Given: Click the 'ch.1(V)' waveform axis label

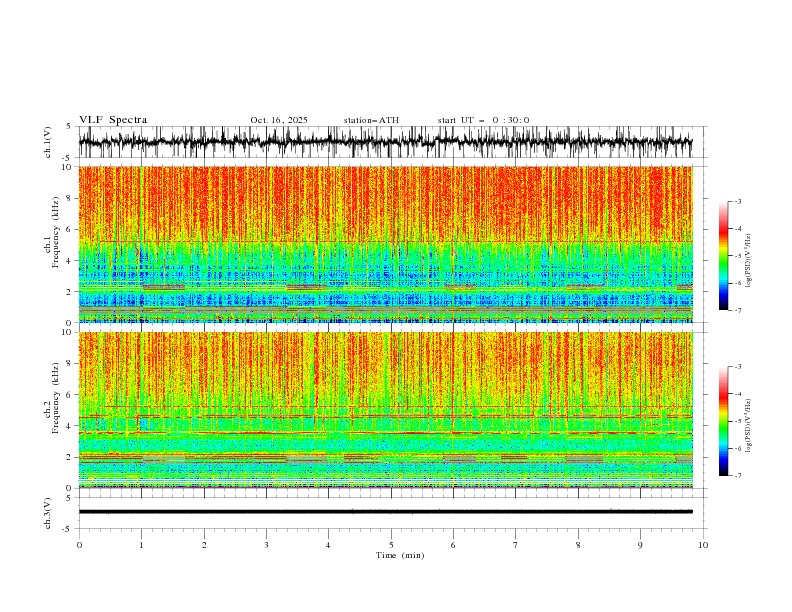Looking at the screenshot, I should click(x=48, y=142).
